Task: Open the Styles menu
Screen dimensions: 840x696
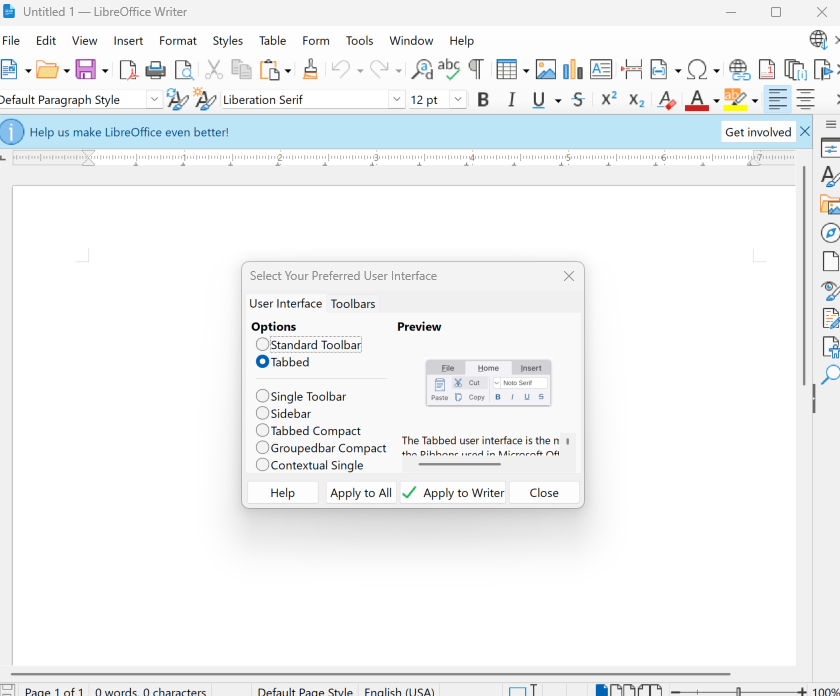Action: [228, 41]
